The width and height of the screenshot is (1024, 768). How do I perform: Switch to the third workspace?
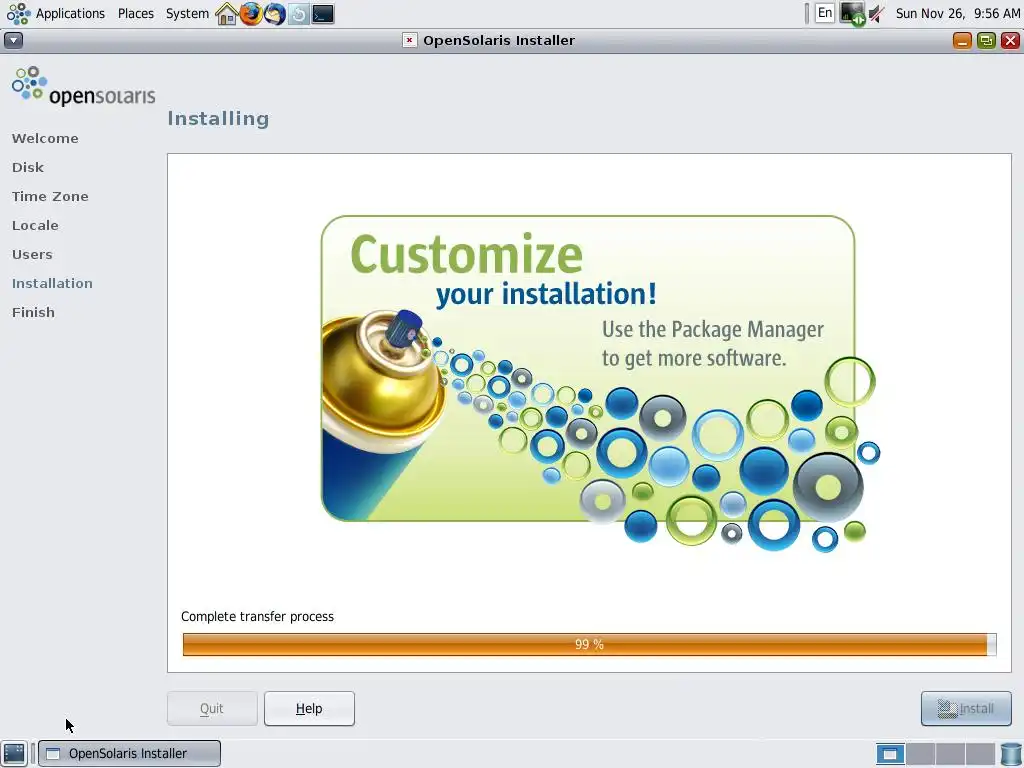[950, 754]
